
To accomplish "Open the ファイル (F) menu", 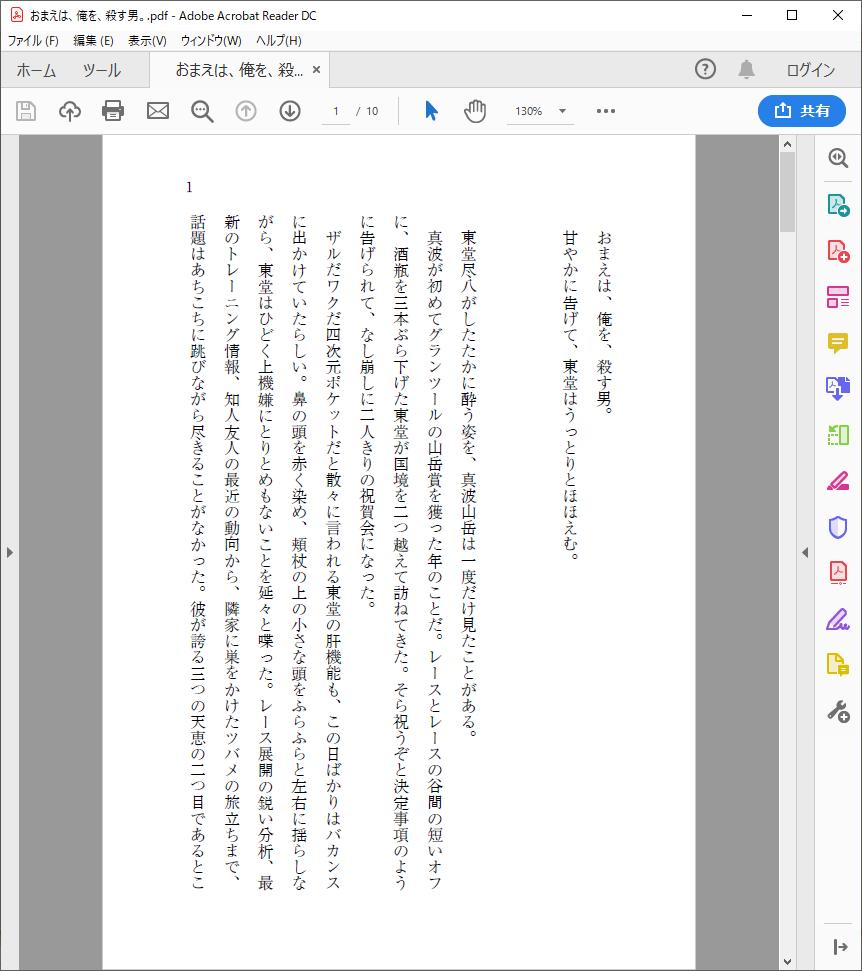I will coord(33,40).
